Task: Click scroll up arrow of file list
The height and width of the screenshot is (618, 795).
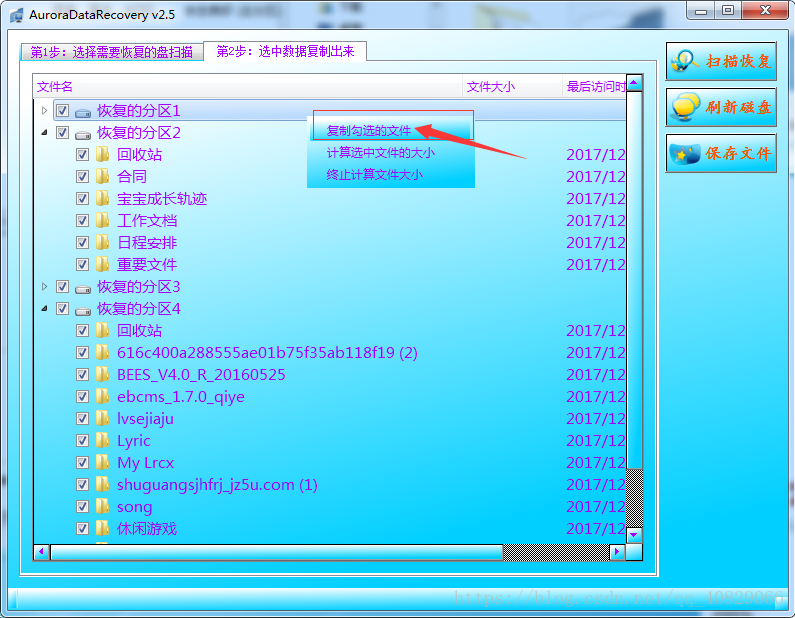Action: pos(634,83)
